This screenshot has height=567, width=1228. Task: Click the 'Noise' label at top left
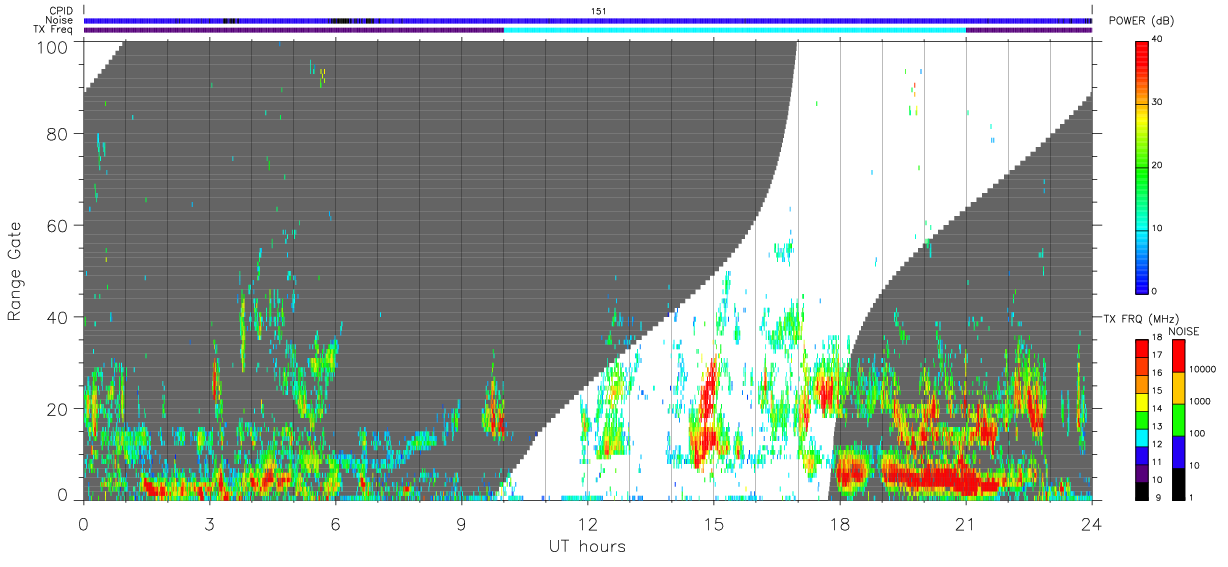click(x=60, y=20)
